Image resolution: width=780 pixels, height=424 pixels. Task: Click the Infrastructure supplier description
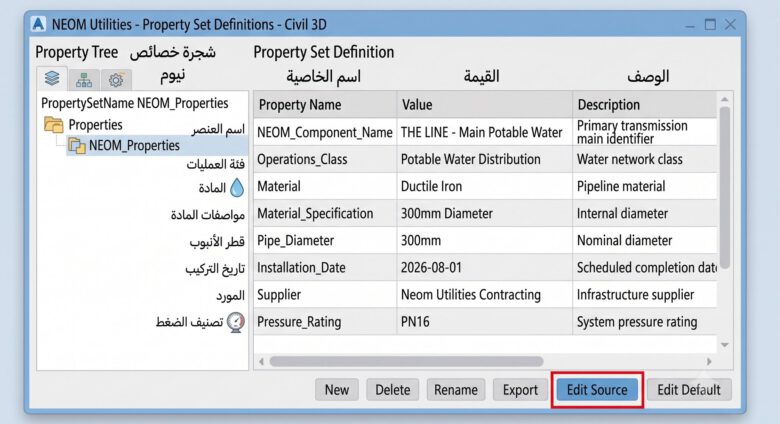click(x=635, y=295)
